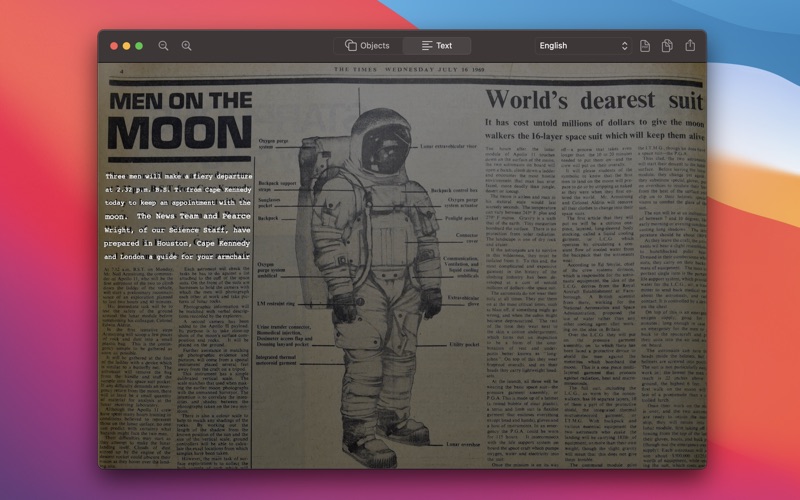800x500 pixels.
Task: Switch to the Objects mode tab
Action: [368, 46]
